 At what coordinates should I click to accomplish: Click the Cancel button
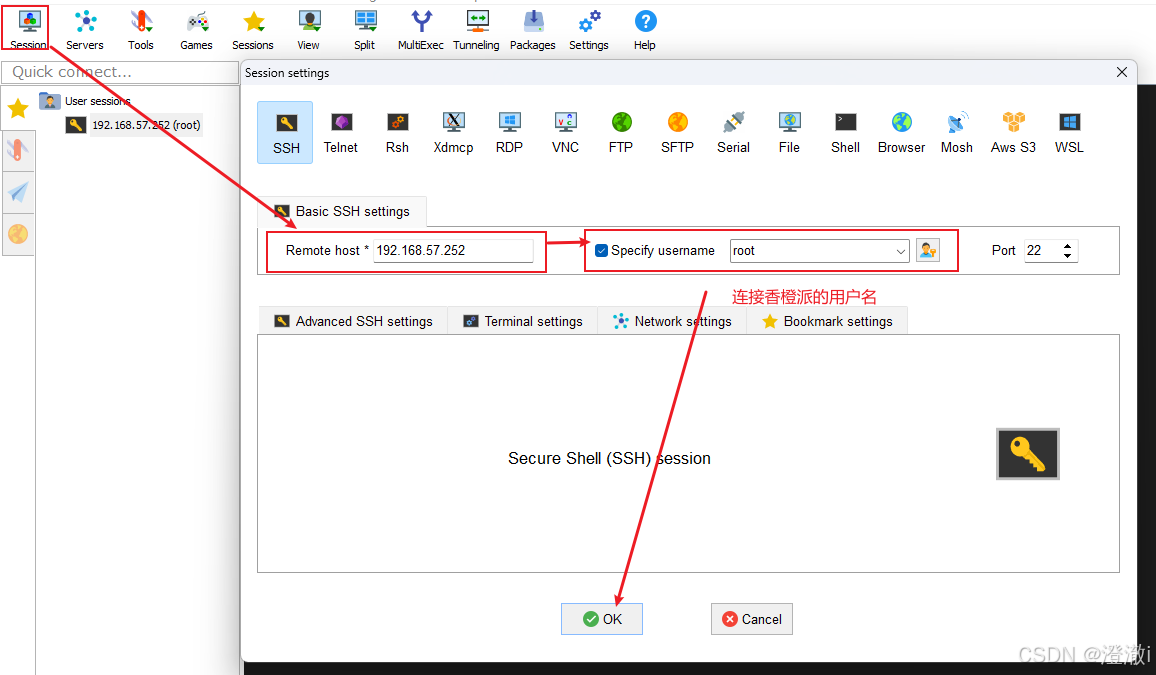[x=751, y=619]
